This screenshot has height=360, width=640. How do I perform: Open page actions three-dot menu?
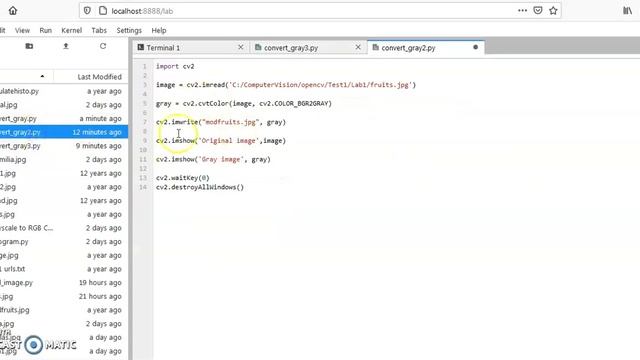click(522, 11)
